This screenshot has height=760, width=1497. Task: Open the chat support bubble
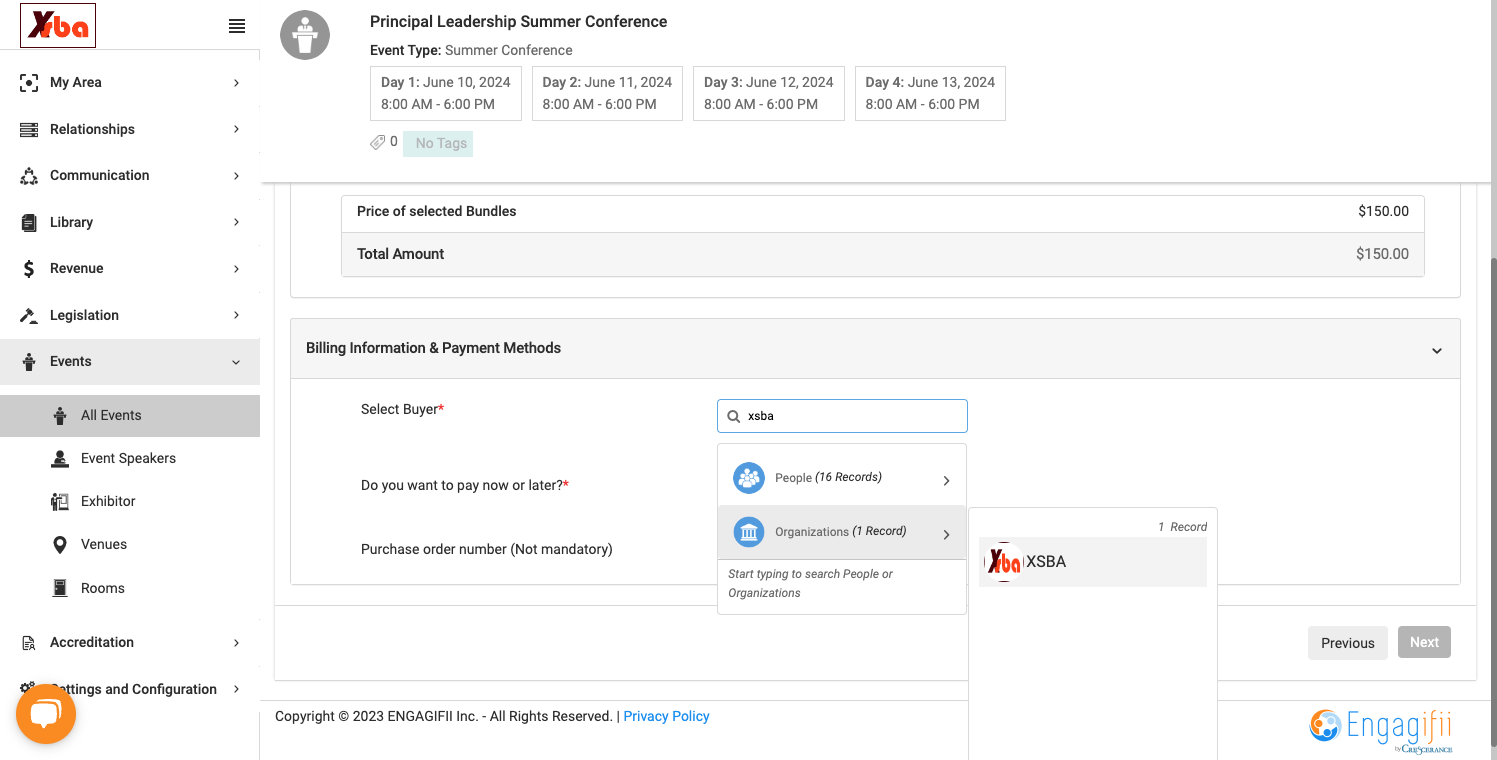point(46,714)
